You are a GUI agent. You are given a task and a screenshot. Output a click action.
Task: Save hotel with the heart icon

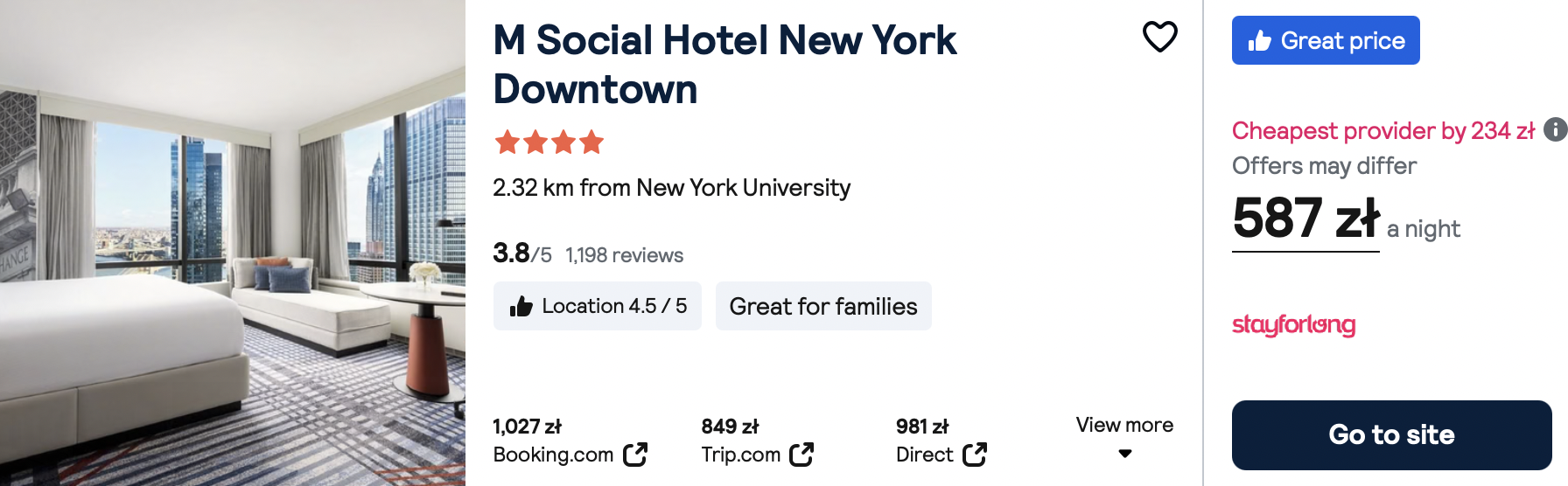(x=1160, y=37)
